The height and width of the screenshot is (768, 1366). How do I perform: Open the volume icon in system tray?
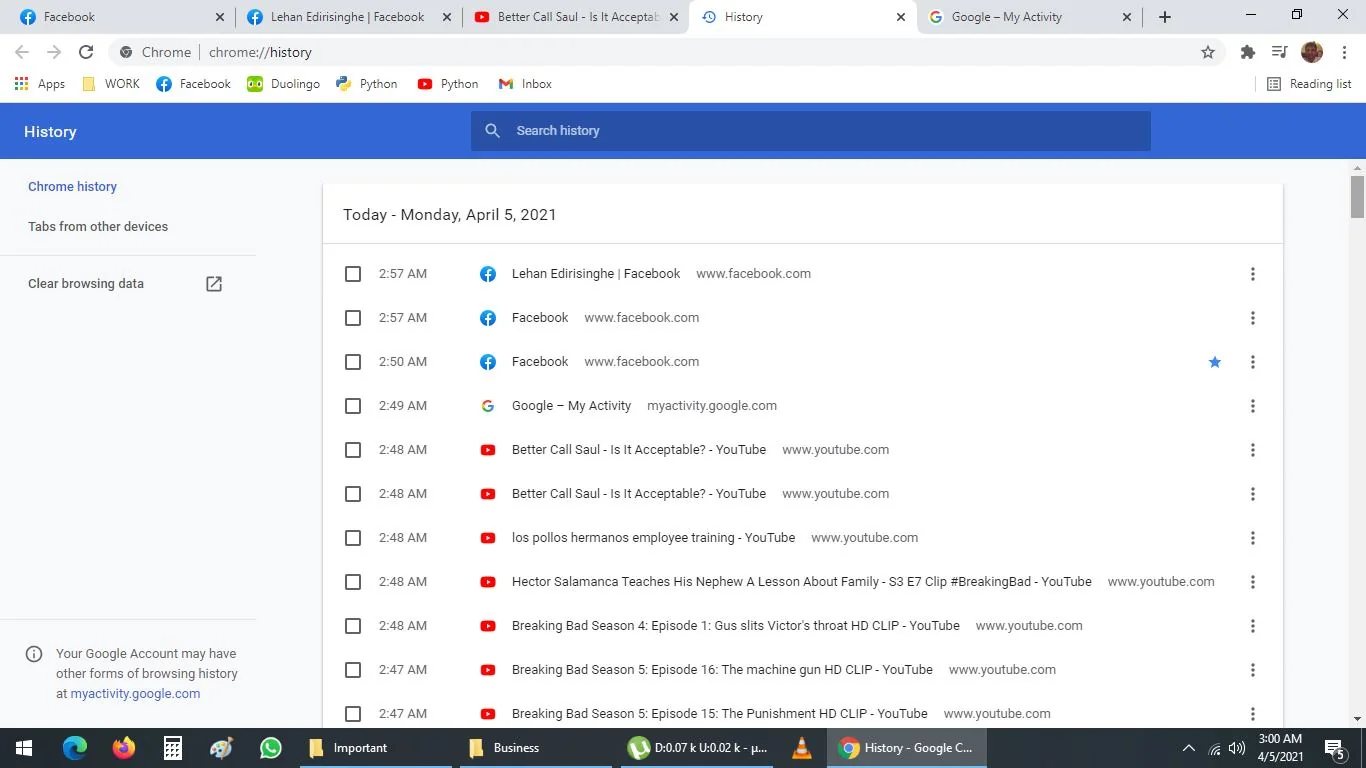pyautogui.click(x=1237, y=748)
